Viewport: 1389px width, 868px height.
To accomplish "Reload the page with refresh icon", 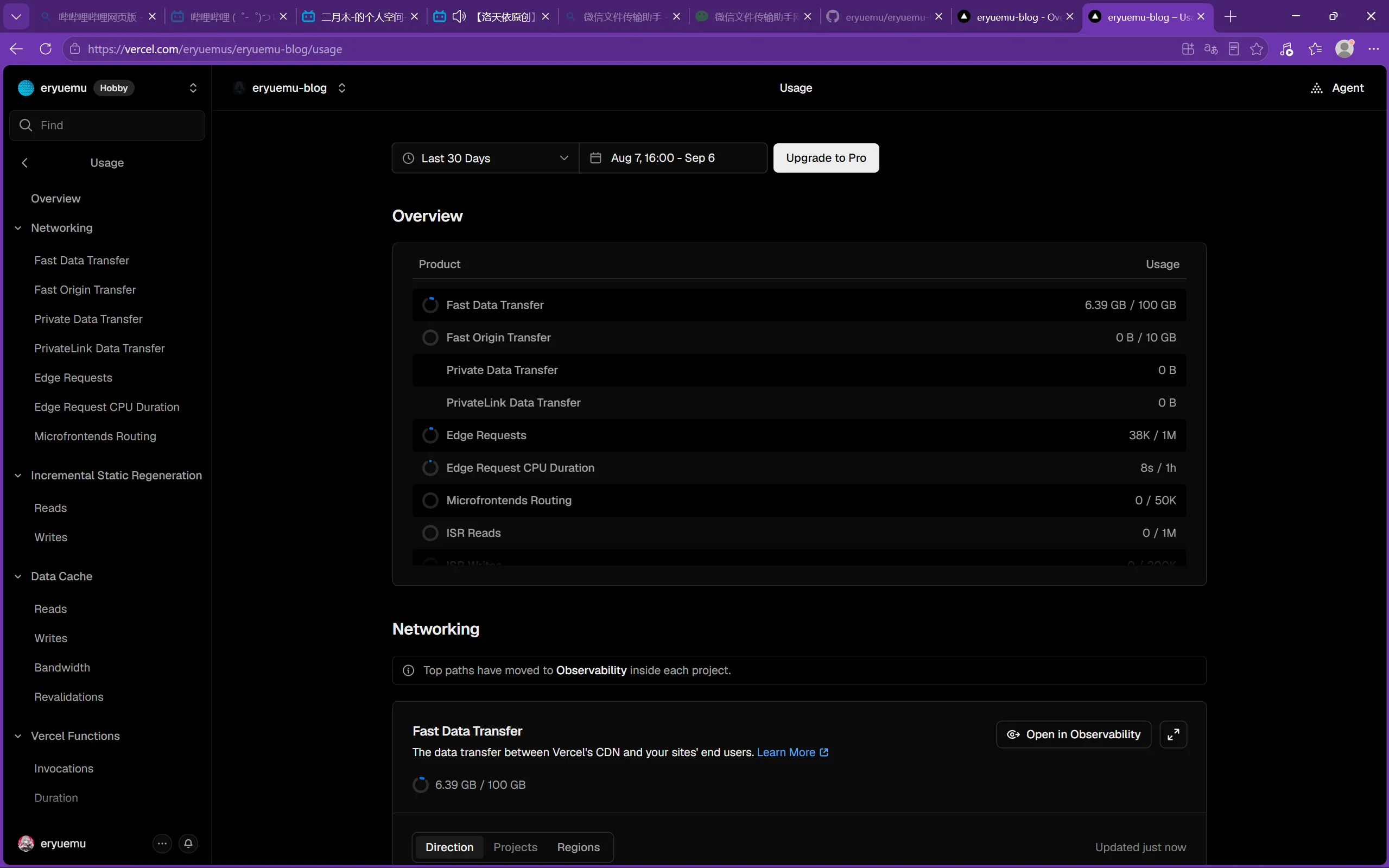I will coord(46,49).
